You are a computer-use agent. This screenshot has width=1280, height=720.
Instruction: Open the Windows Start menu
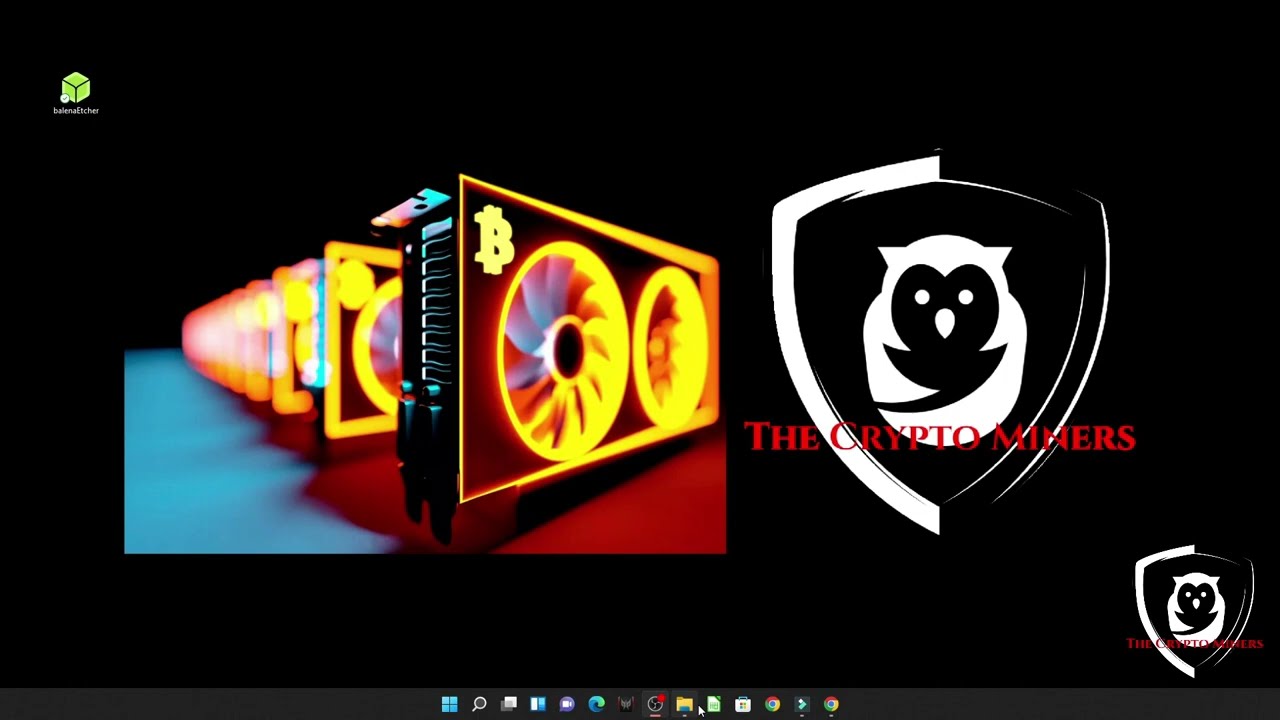(450, 704)
